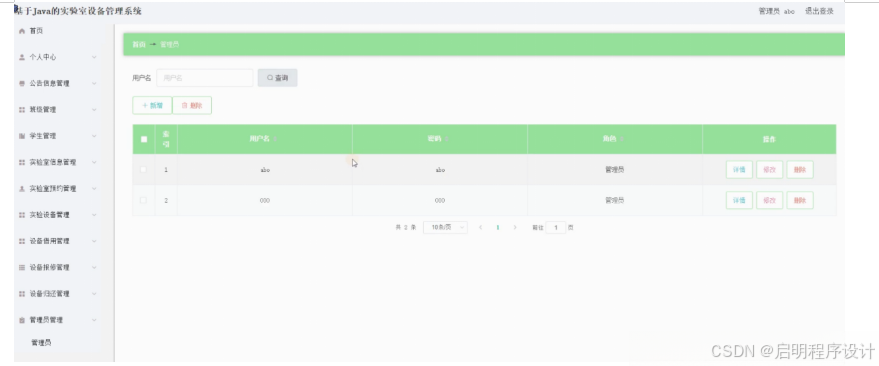The height and width of the screenshot is (366, 879).
Task: Select the 管理员 submenu item
Action: coord(41,342)
